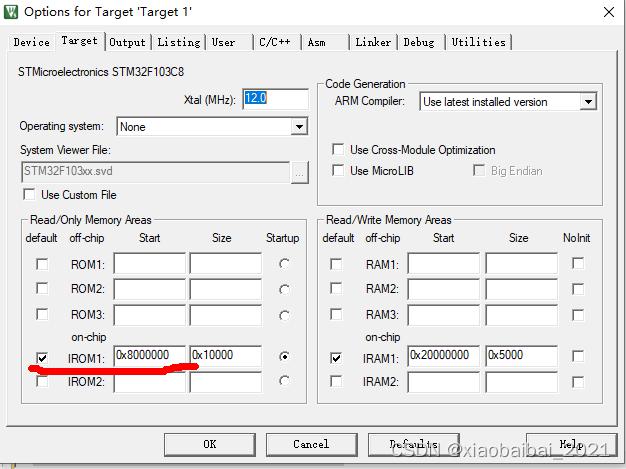This screenshot has width=626, height=469.
Task: Select the C/C++ tab
Action: tap(275, 42)
